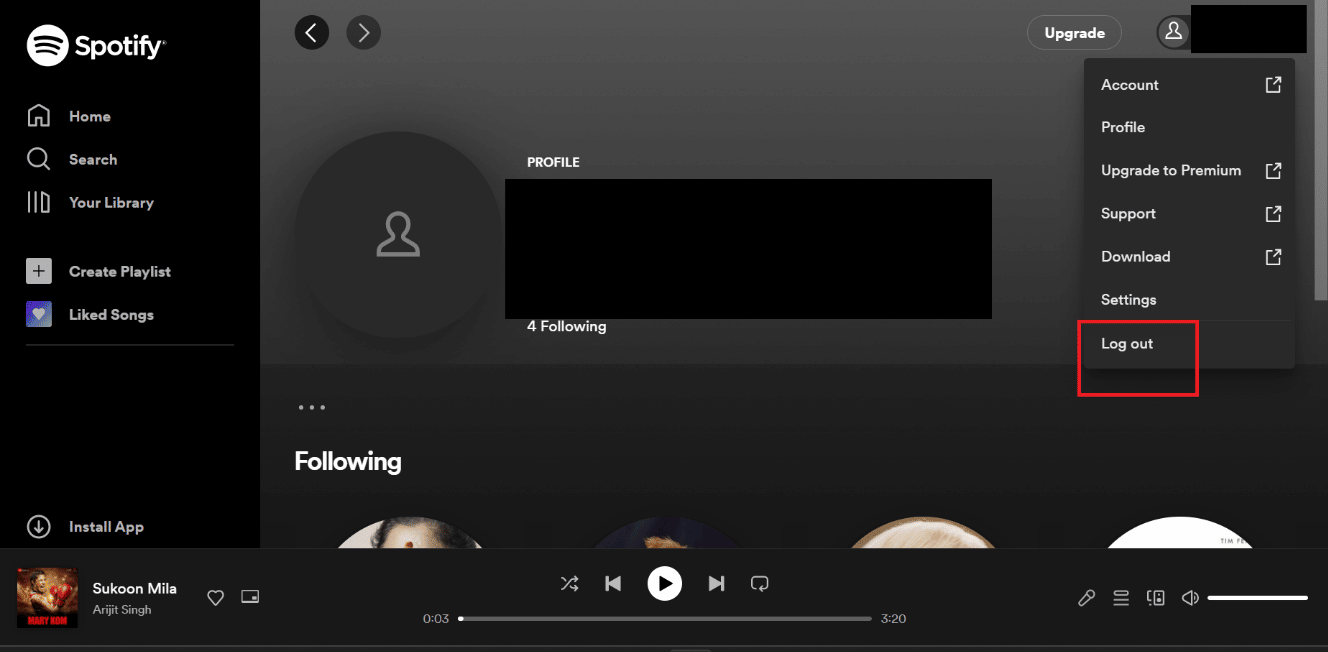Click the Create Playlist plus icon
The height and width of the screenshot is (652, 1328).
38,271
